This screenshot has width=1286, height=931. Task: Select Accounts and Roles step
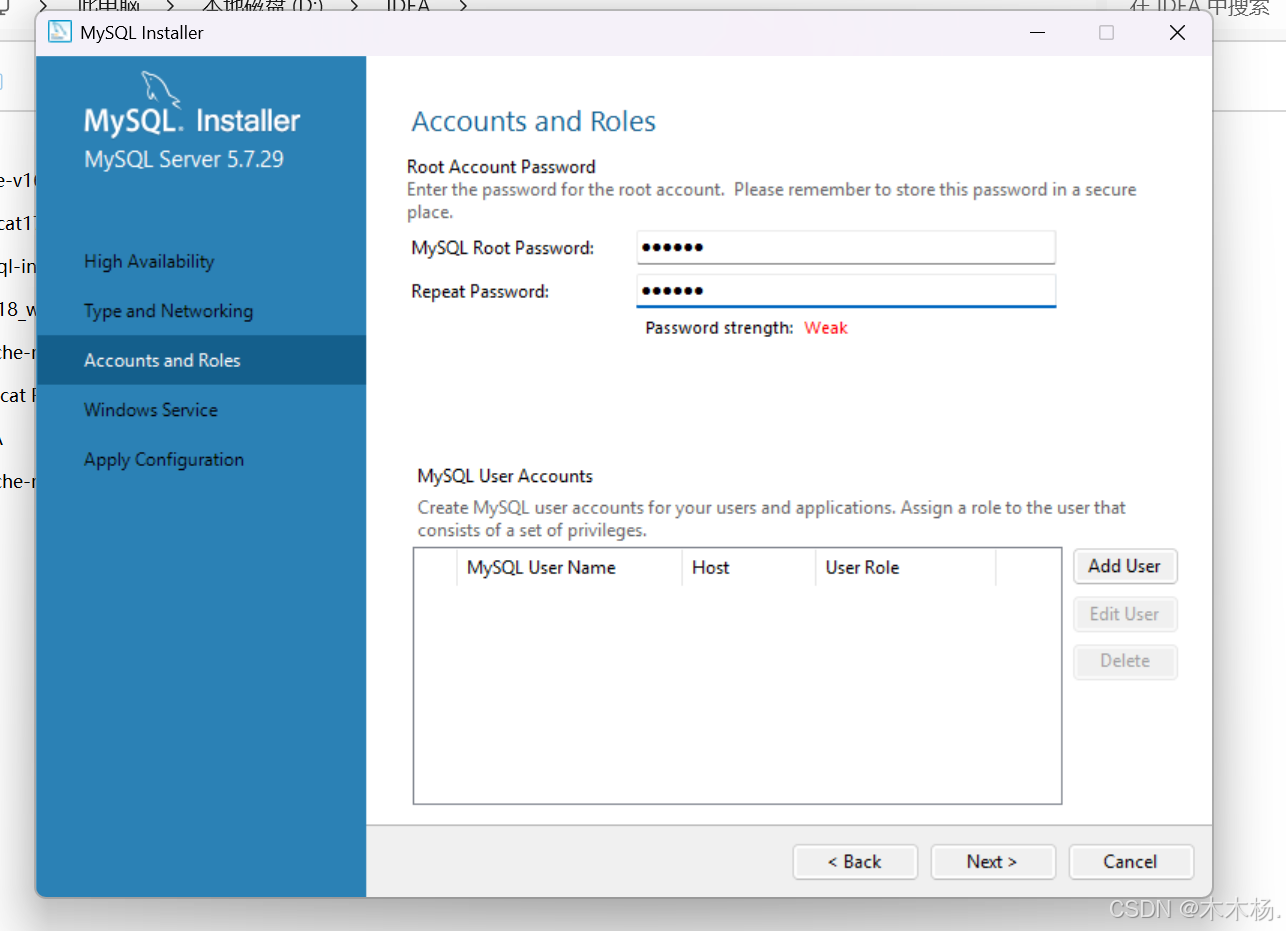pyautogui.click(x=201, y=360)
